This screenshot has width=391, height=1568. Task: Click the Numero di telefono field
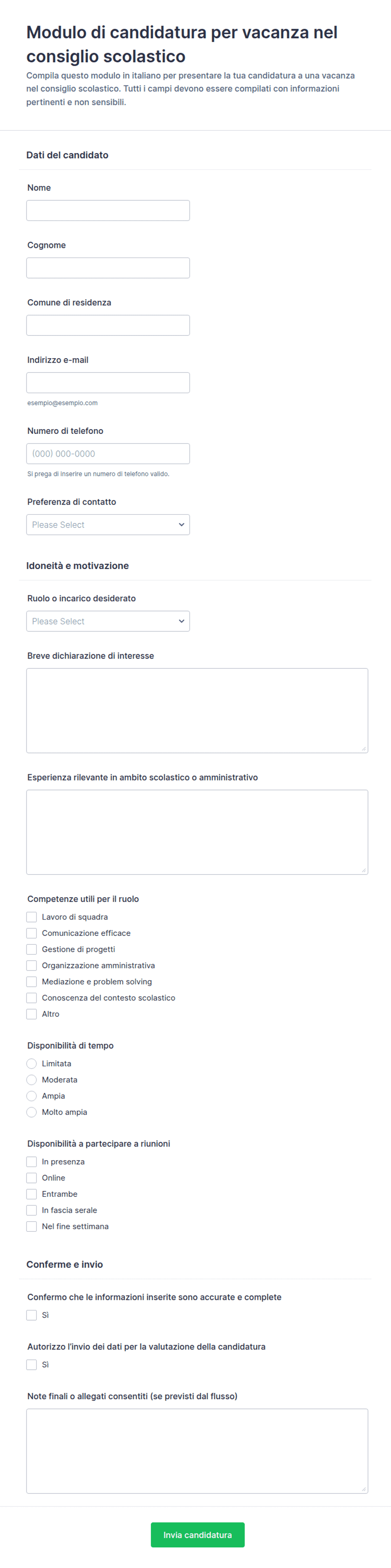point(108,454)
